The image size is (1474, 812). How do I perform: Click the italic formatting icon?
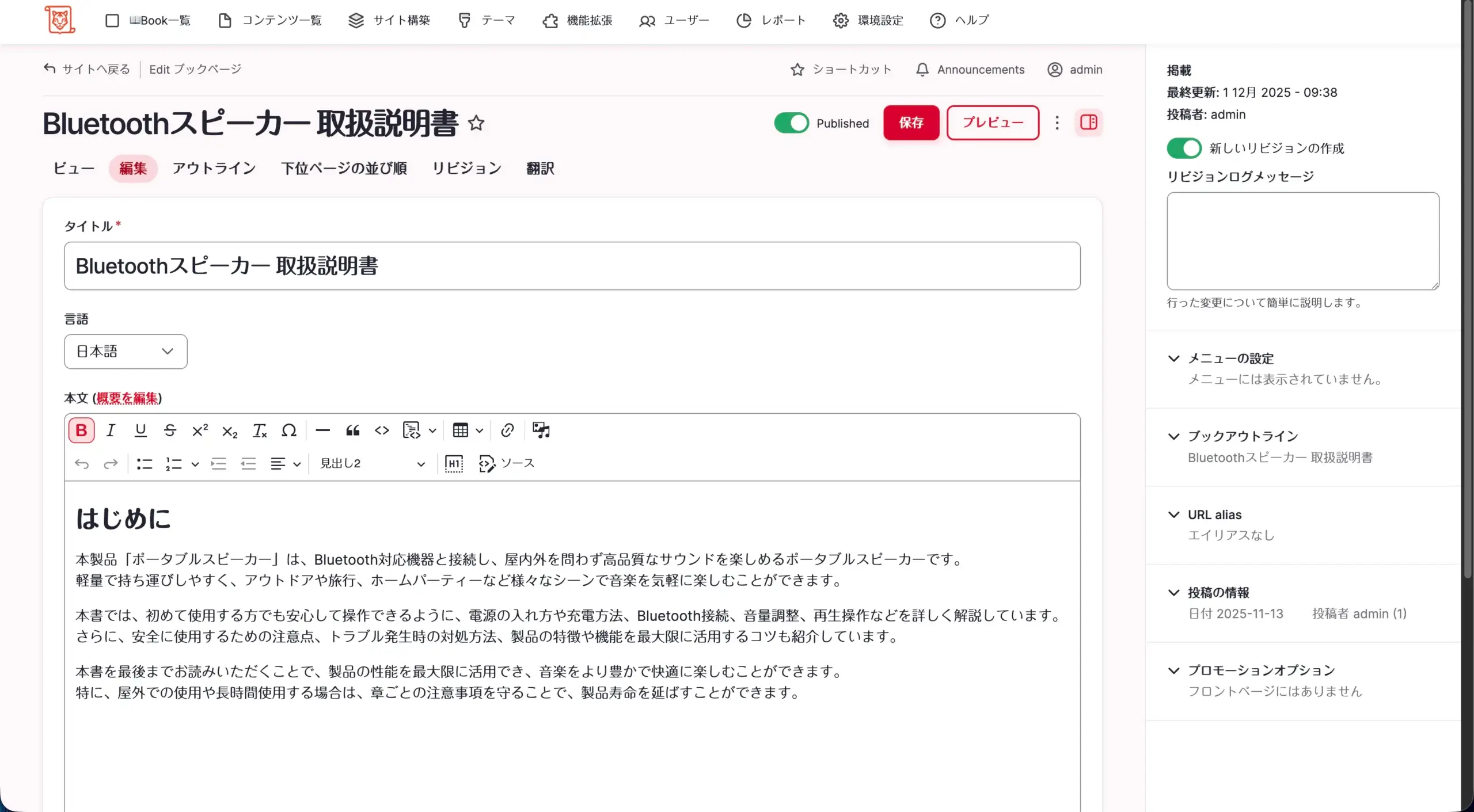click(111, 430)
